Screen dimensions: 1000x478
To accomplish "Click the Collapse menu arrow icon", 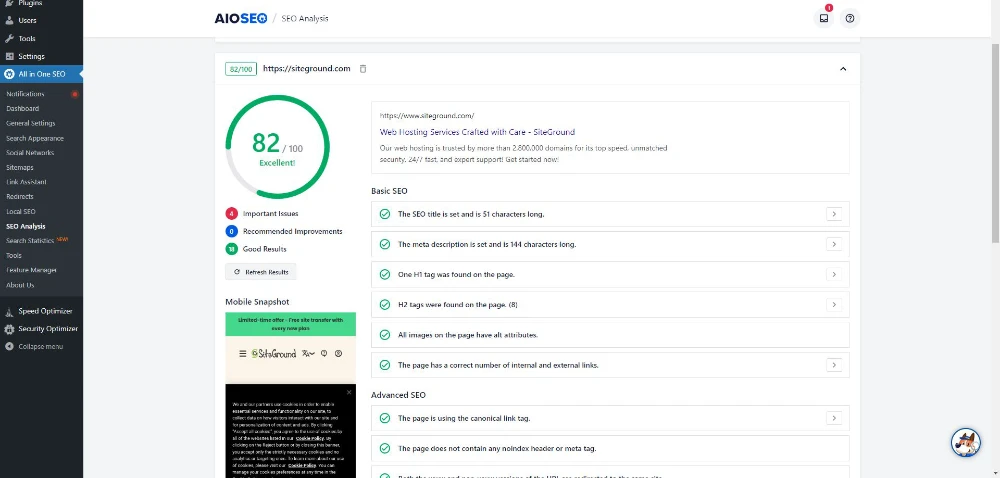I will coord(9,347).
